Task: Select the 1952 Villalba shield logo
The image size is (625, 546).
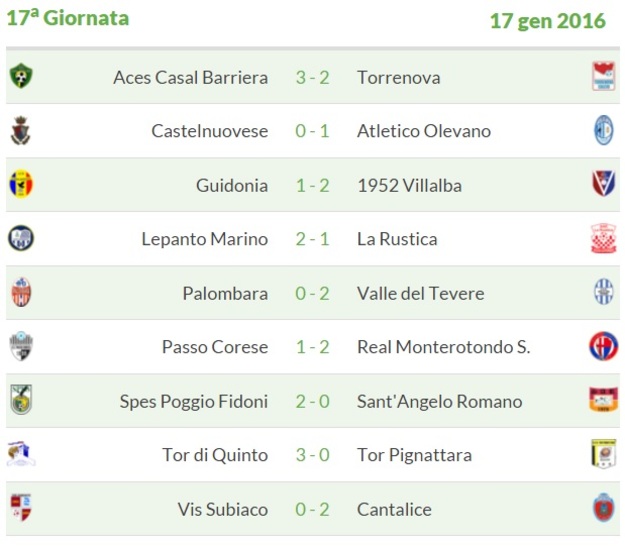Action: point(603,183)
